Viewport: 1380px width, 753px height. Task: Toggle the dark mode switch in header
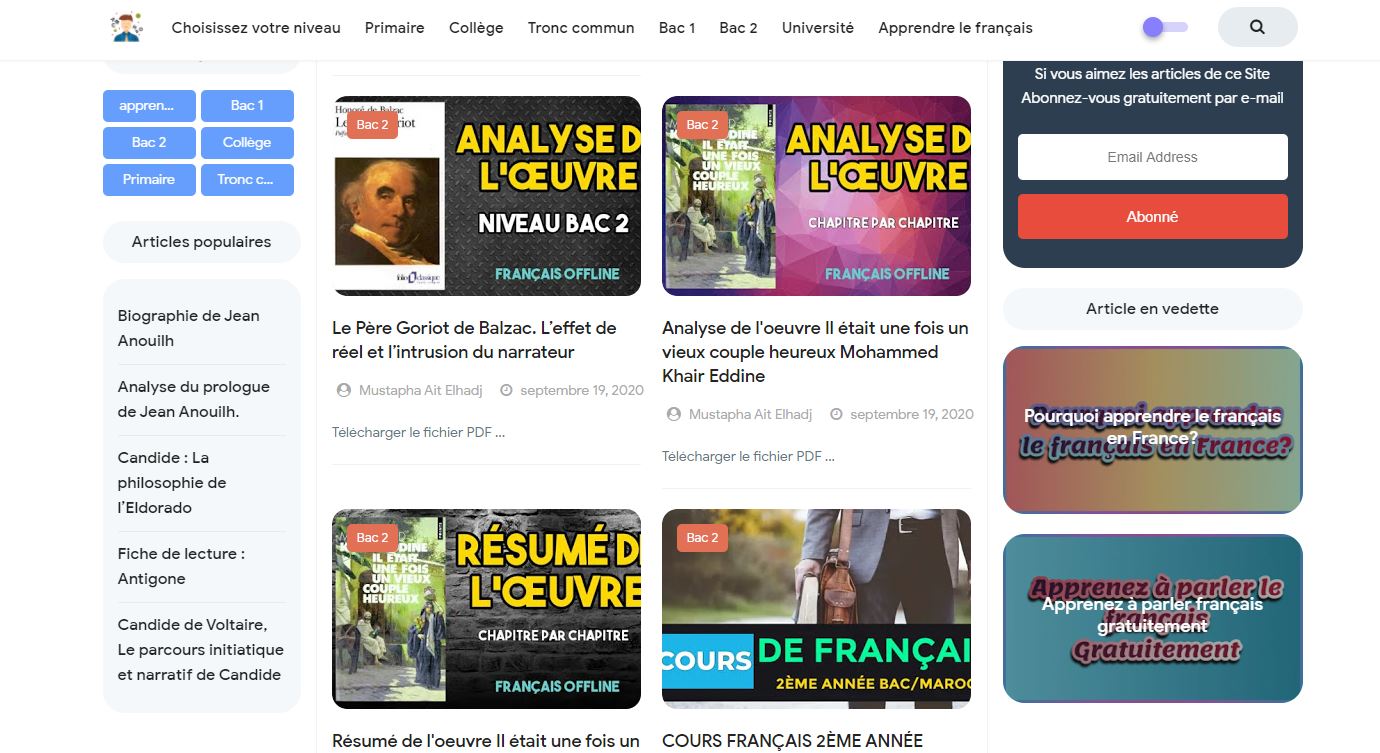coord(1165,27)
